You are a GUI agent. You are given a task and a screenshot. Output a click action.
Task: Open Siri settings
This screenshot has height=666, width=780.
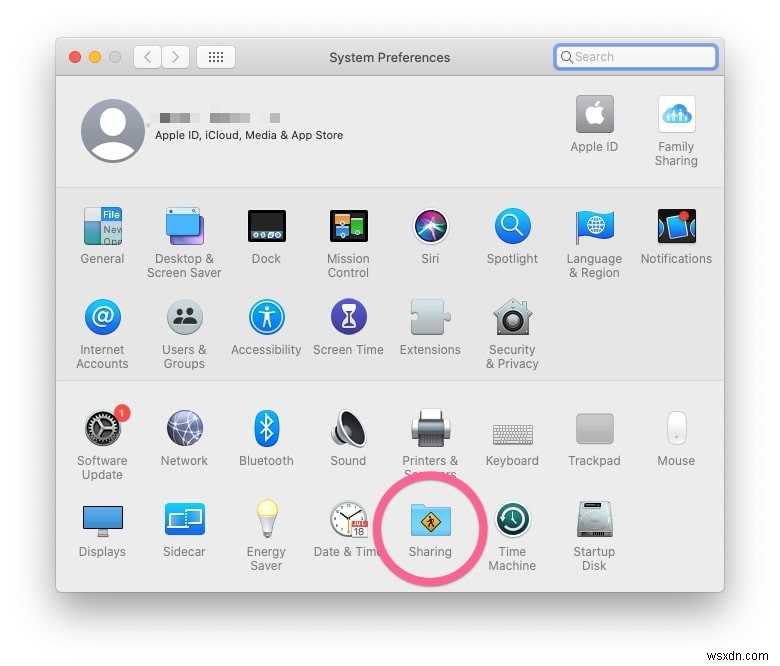430,226
